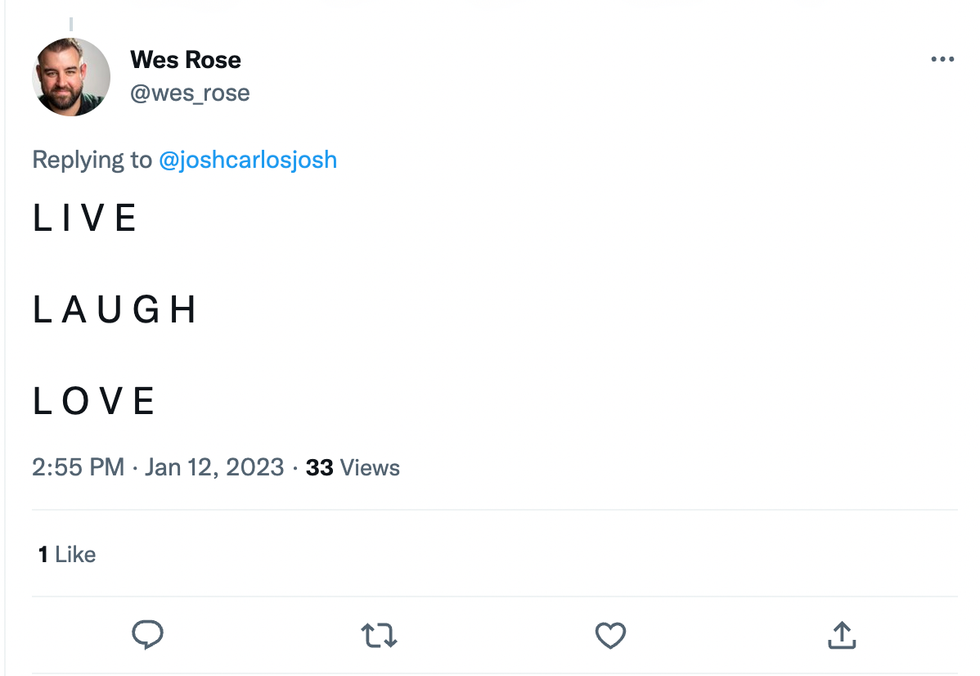
Task: Click the gray "Replying to" text
Action: click(92, 160)
